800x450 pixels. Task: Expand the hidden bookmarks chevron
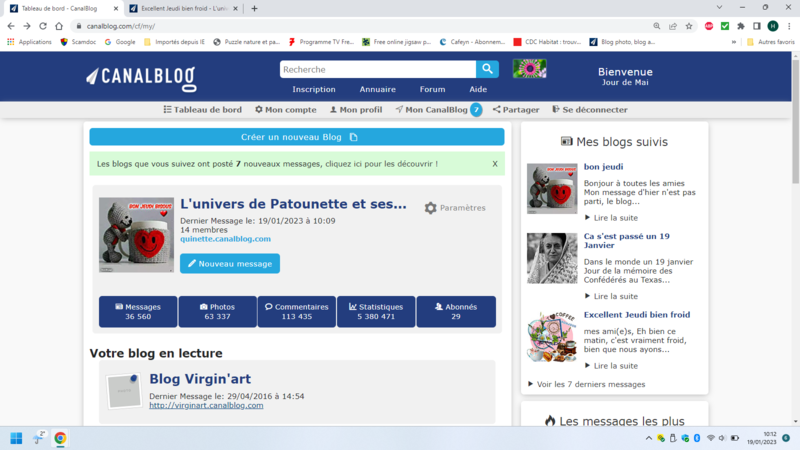[734, 42]
